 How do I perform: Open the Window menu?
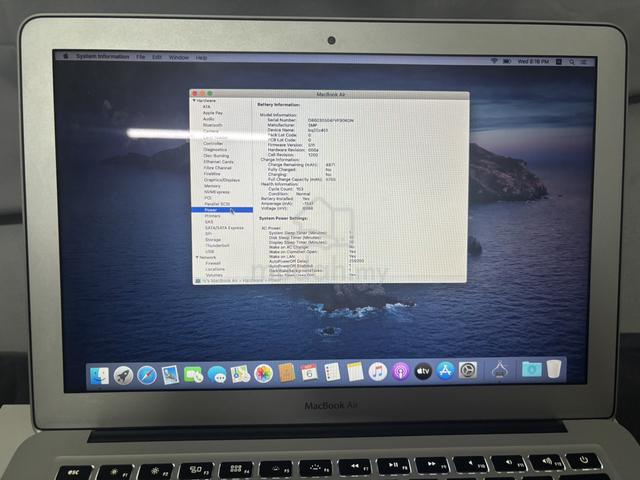click(x=179, y=58)
